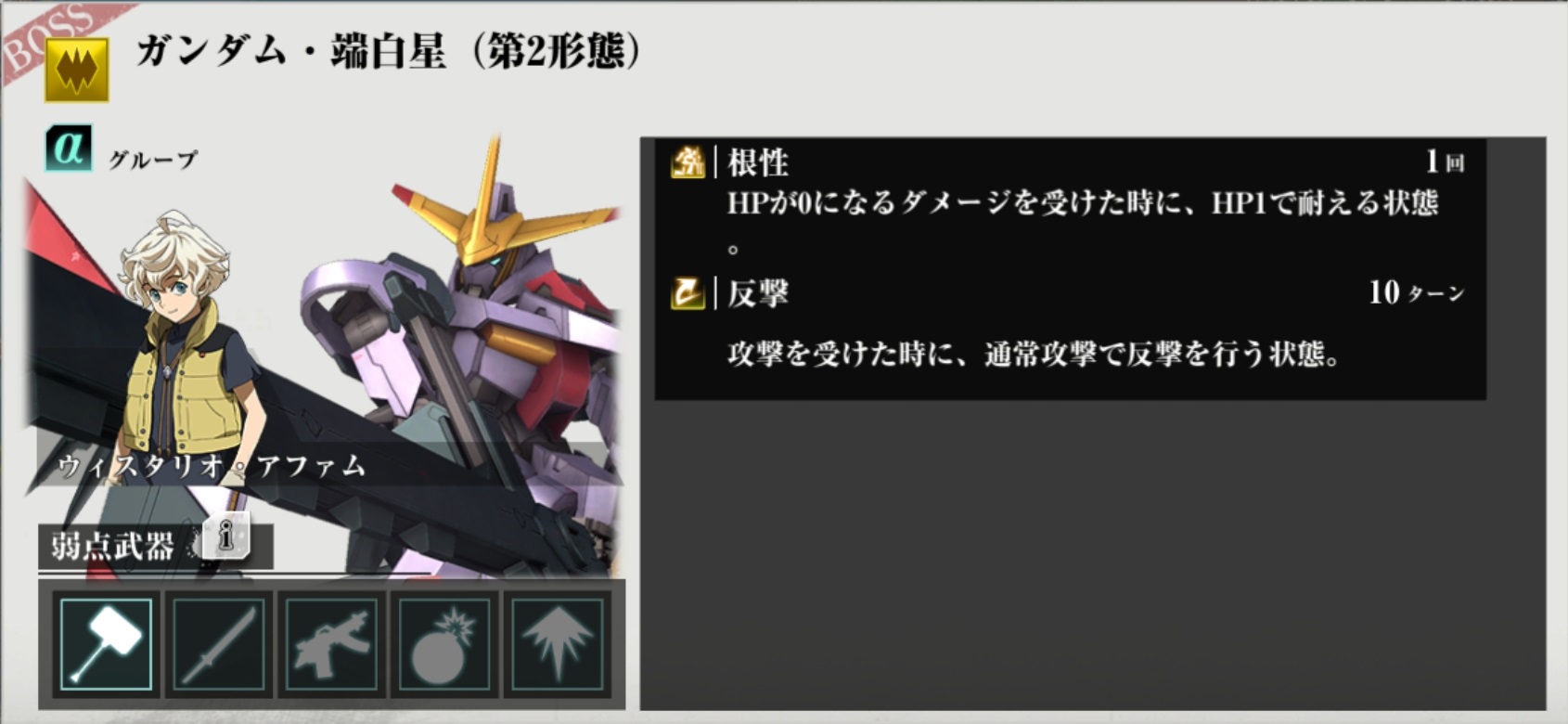Viewport: 1568px width, 724px height.
Task: Select the hammer weak-point weapon icon
Action: pyautogui.click(x=106, y=644)
